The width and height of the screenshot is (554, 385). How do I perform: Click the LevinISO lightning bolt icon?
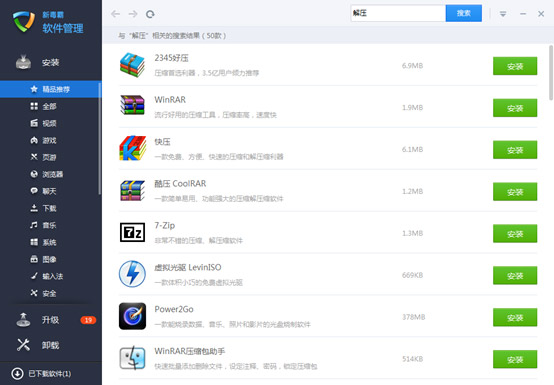pyautogui.click(x=132, y=274)
